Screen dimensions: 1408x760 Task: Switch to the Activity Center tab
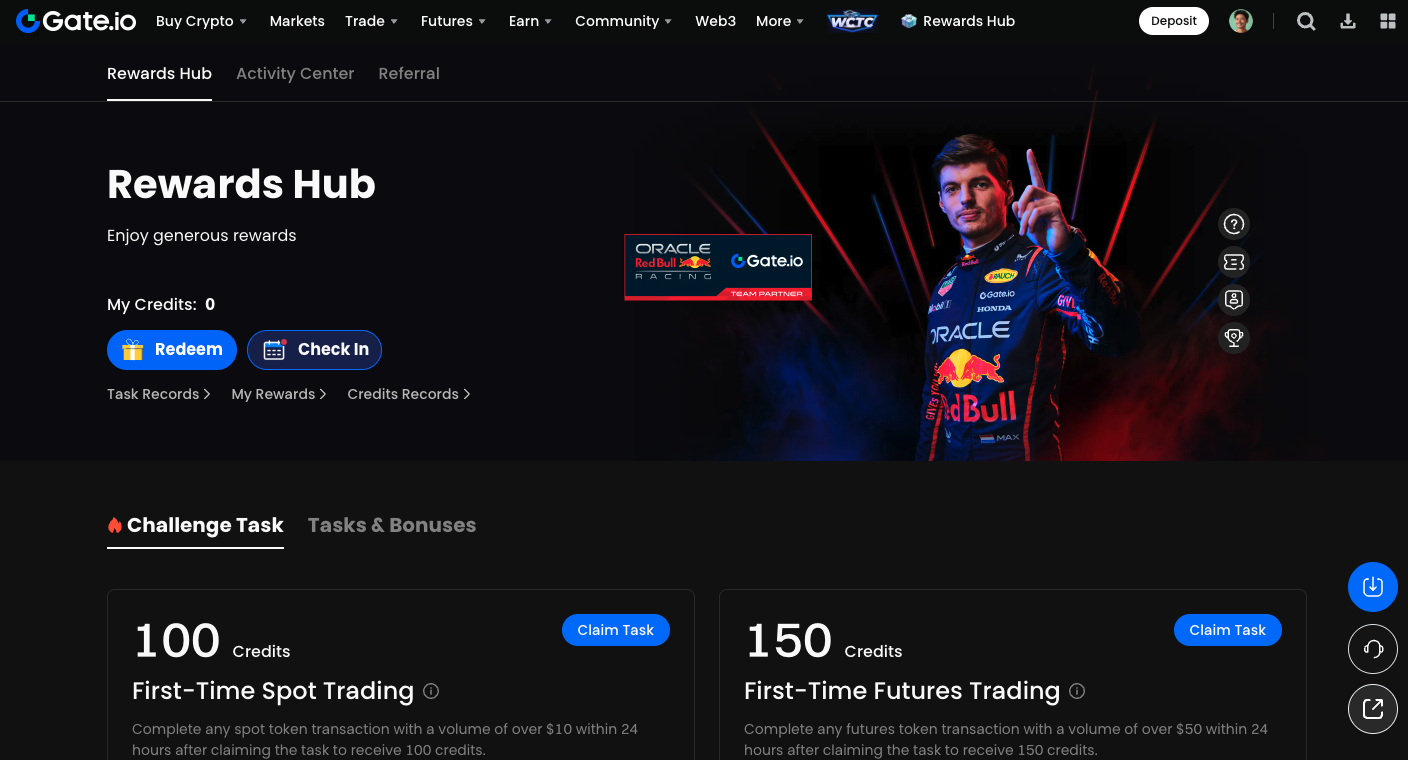tap(295, 73)
